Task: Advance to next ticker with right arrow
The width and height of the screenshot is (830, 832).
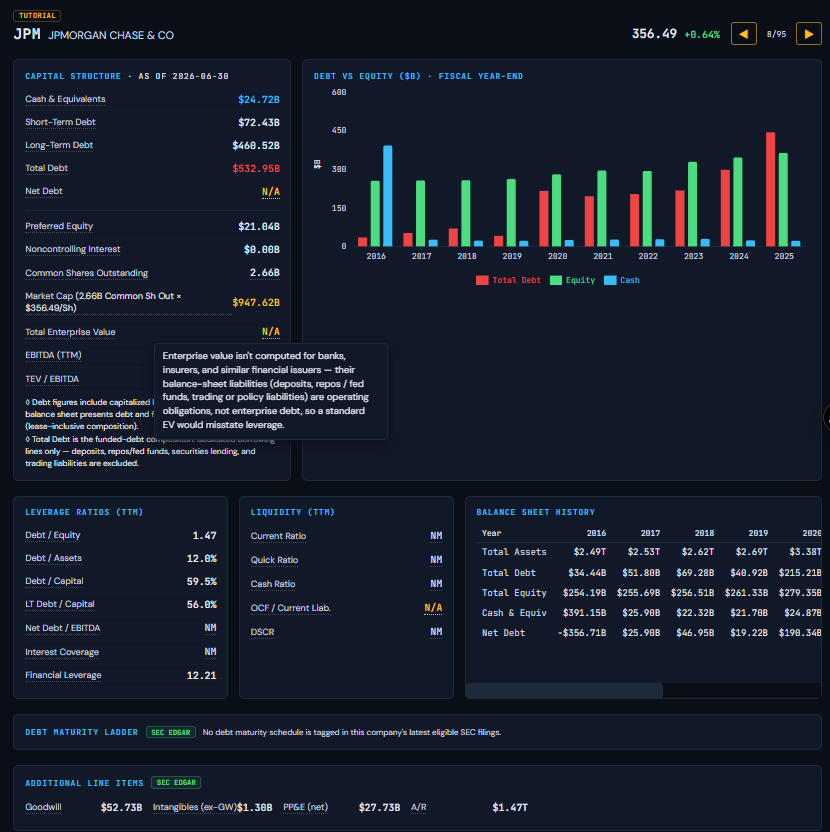Action: click(x=809, y=34)
